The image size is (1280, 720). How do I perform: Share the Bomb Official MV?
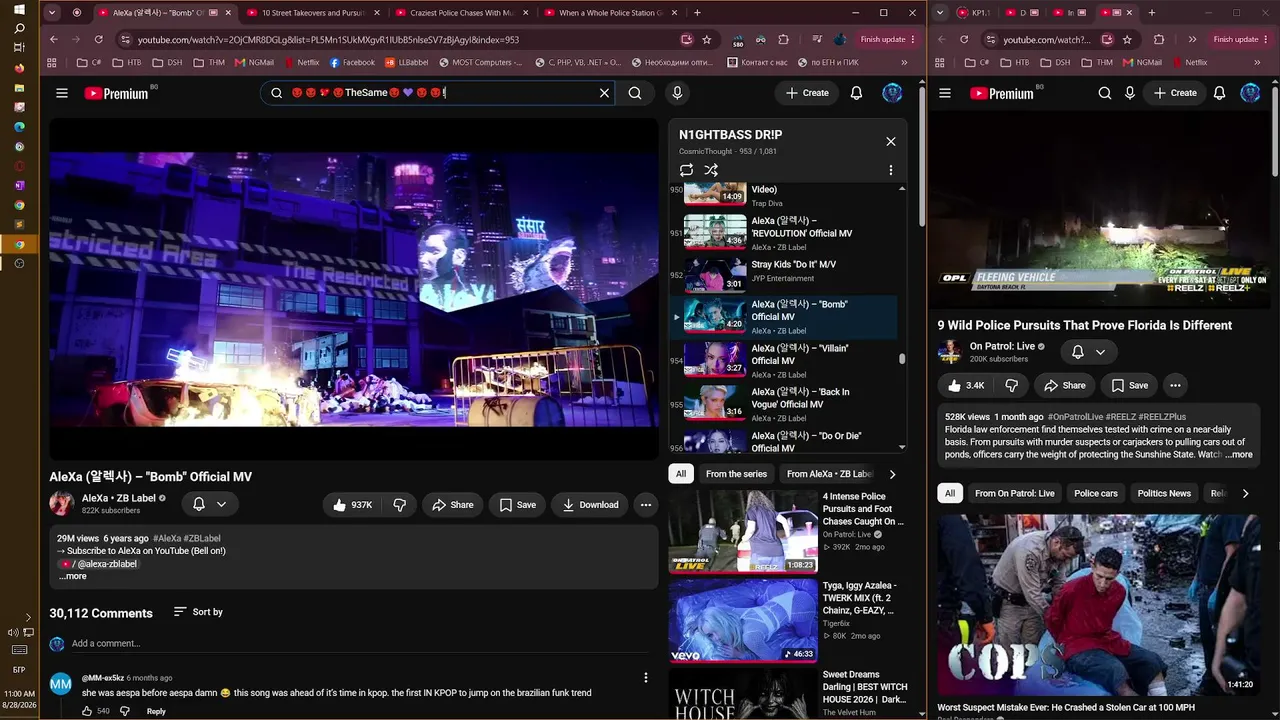(452, 505)
